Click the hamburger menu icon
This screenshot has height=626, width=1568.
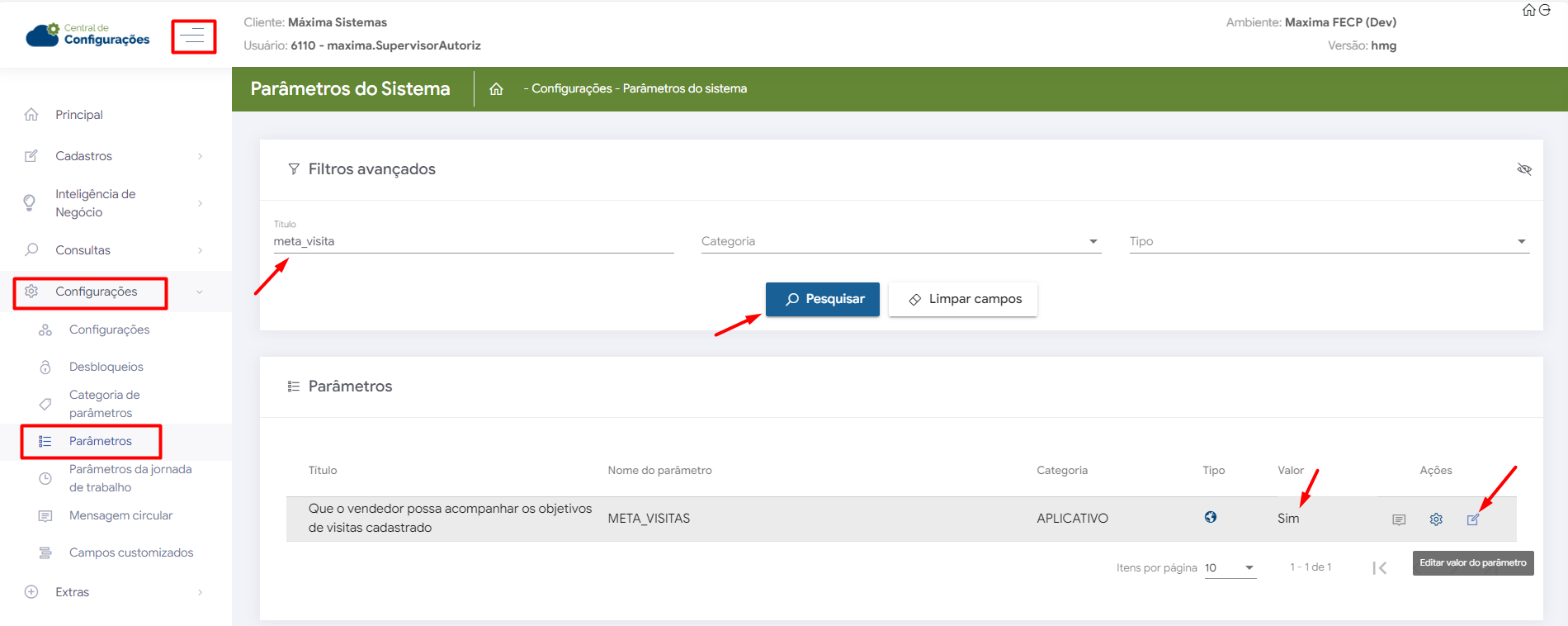click(x=193, y=36)
